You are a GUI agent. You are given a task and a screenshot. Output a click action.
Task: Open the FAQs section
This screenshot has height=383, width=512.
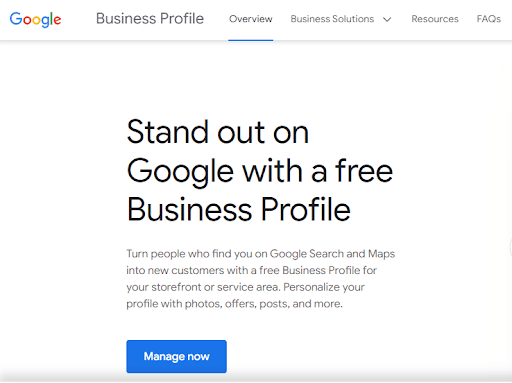(489, 19)
